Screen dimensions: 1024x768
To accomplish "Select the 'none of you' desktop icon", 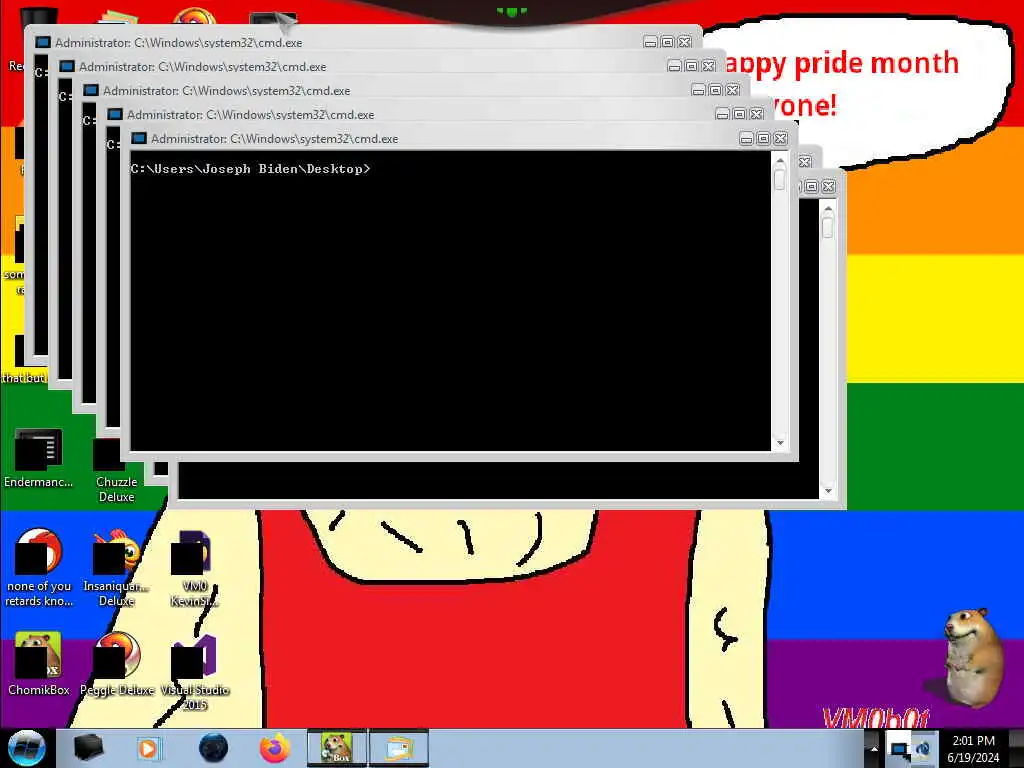I will pyautogui.click(x=39, y=567).
